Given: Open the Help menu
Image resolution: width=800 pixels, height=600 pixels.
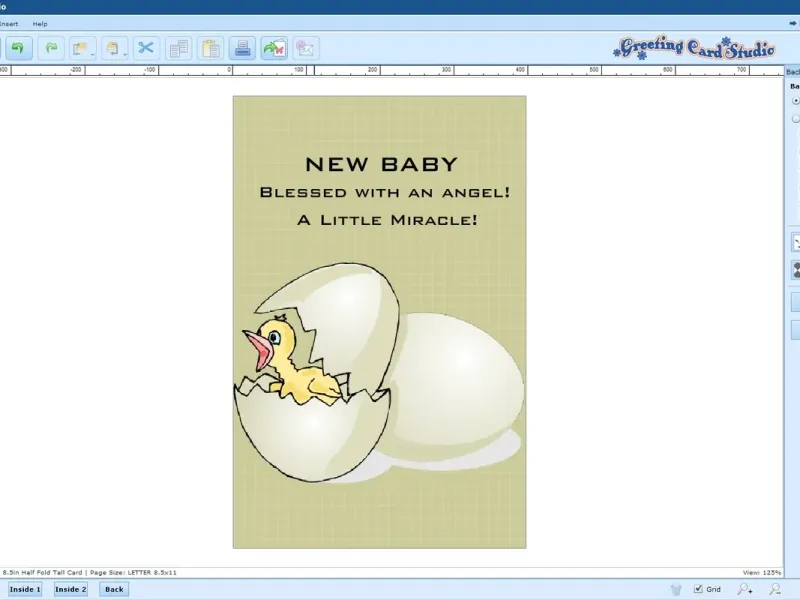Looking at the screenshot, I should tap(40, 24).
